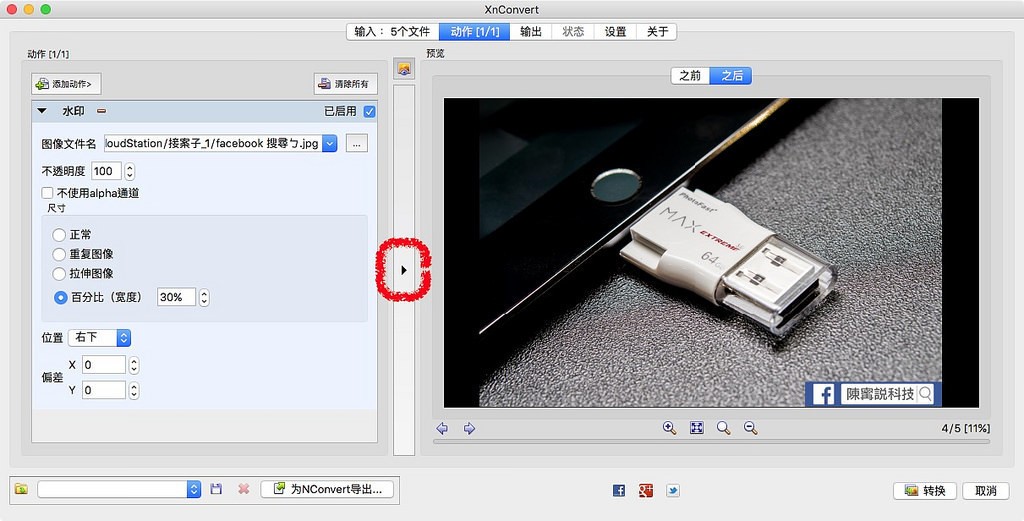1024x521 pixels.
Task: Click the zoom in magnifier icon
Action: [669, 428]
